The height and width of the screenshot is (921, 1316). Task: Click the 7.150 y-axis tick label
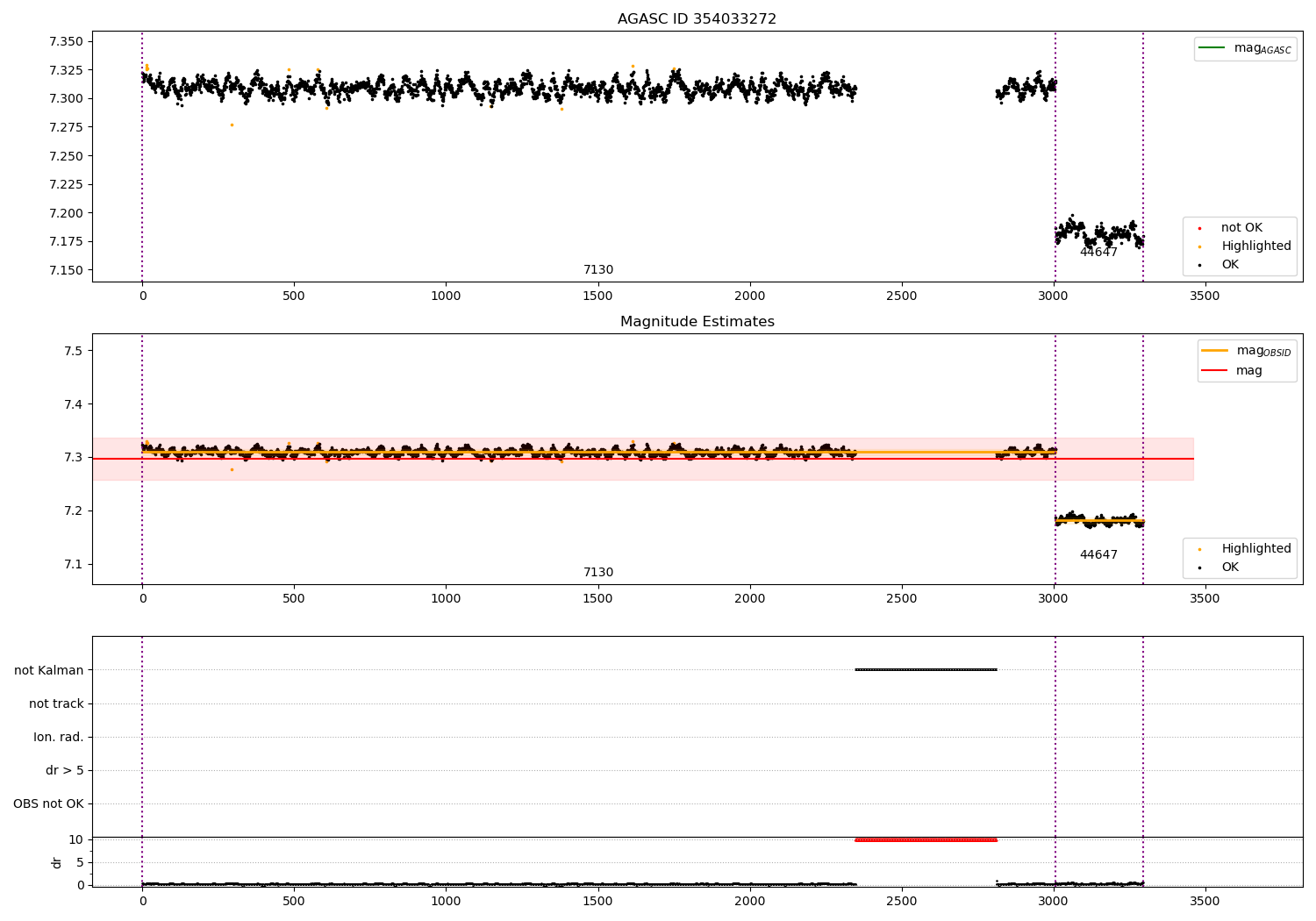(x=66, y=270)
